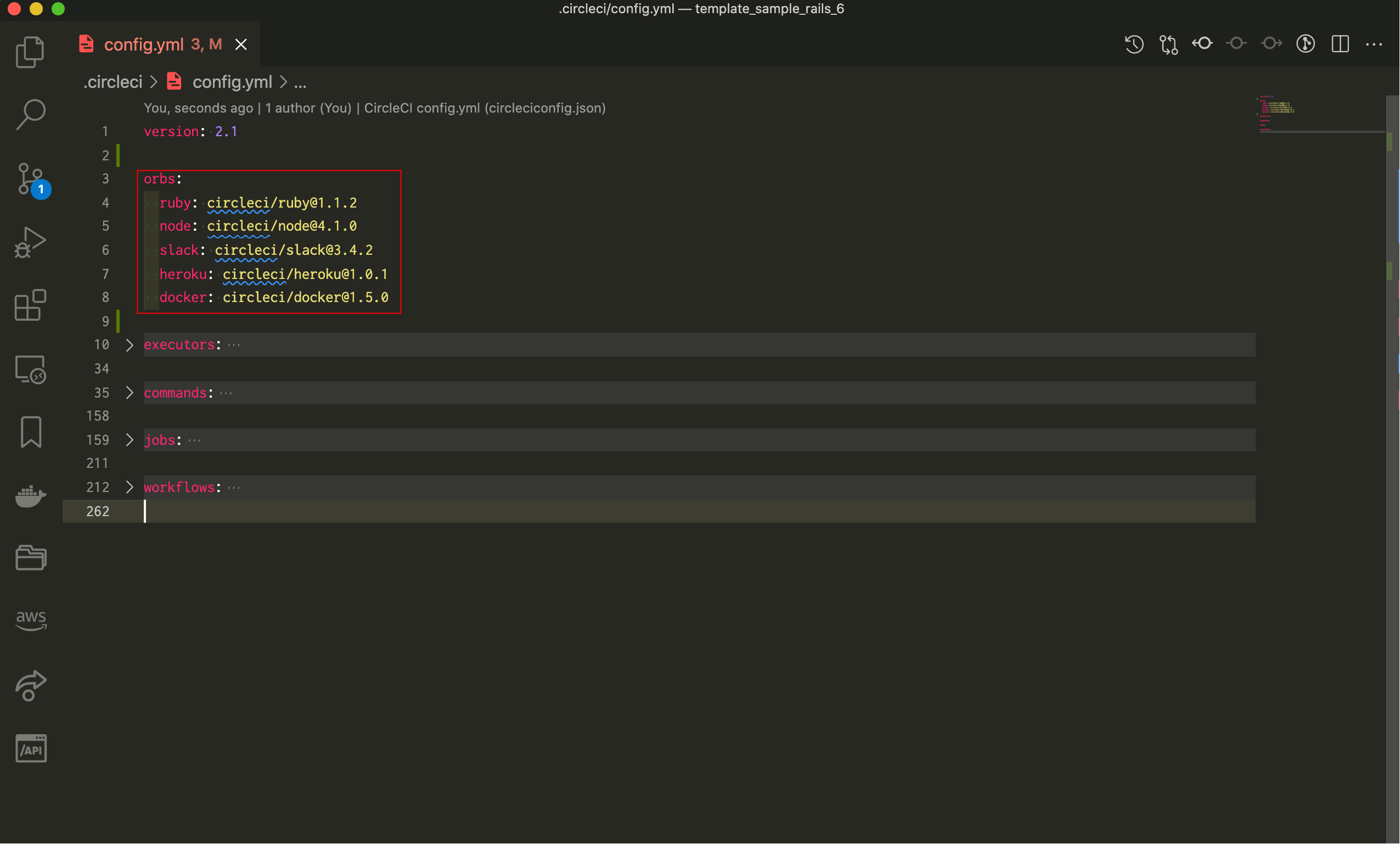Split the editor to the right
Screen dimensions: 1400x844
coord(1340,44)
